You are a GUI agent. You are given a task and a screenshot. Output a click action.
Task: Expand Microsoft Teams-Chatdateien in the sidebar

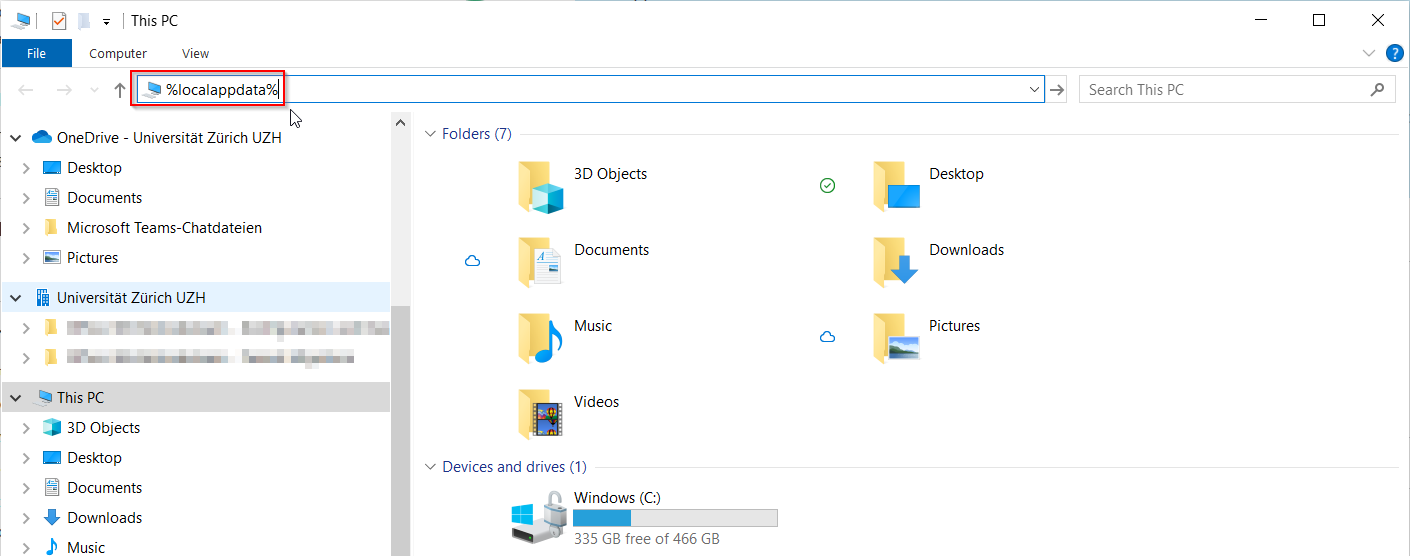(x=26, y=228)
